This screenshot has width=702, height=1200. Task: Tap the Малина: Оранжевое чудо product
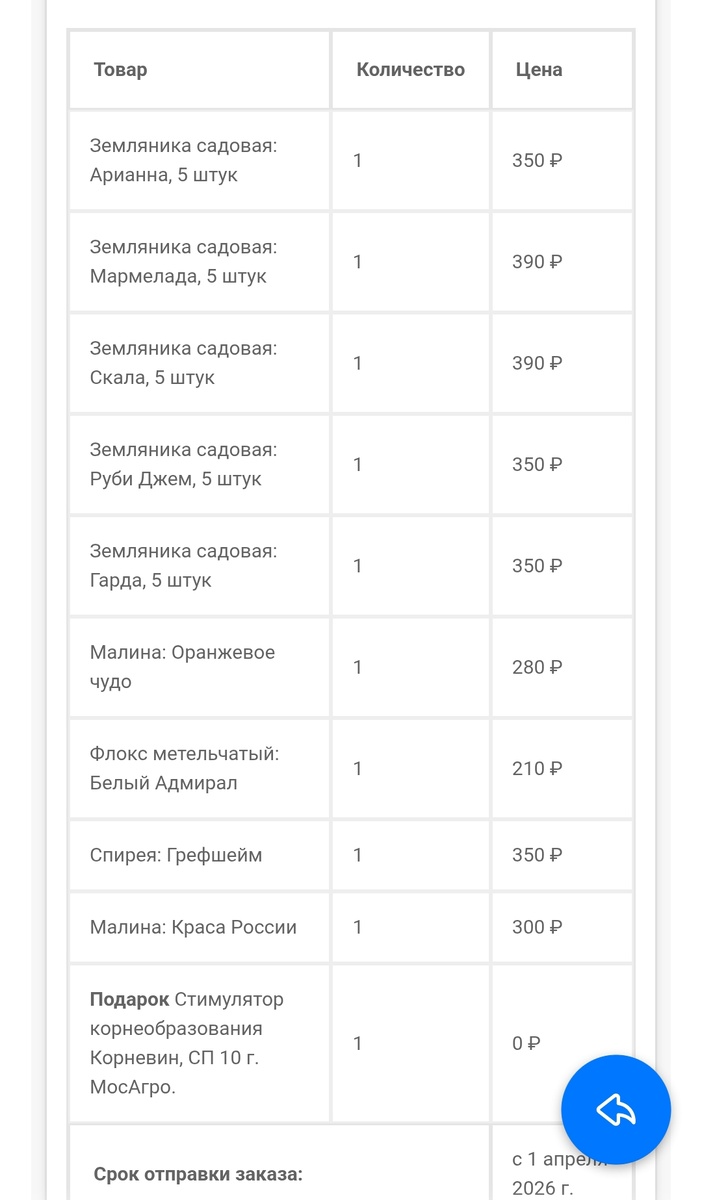point(182,667)
